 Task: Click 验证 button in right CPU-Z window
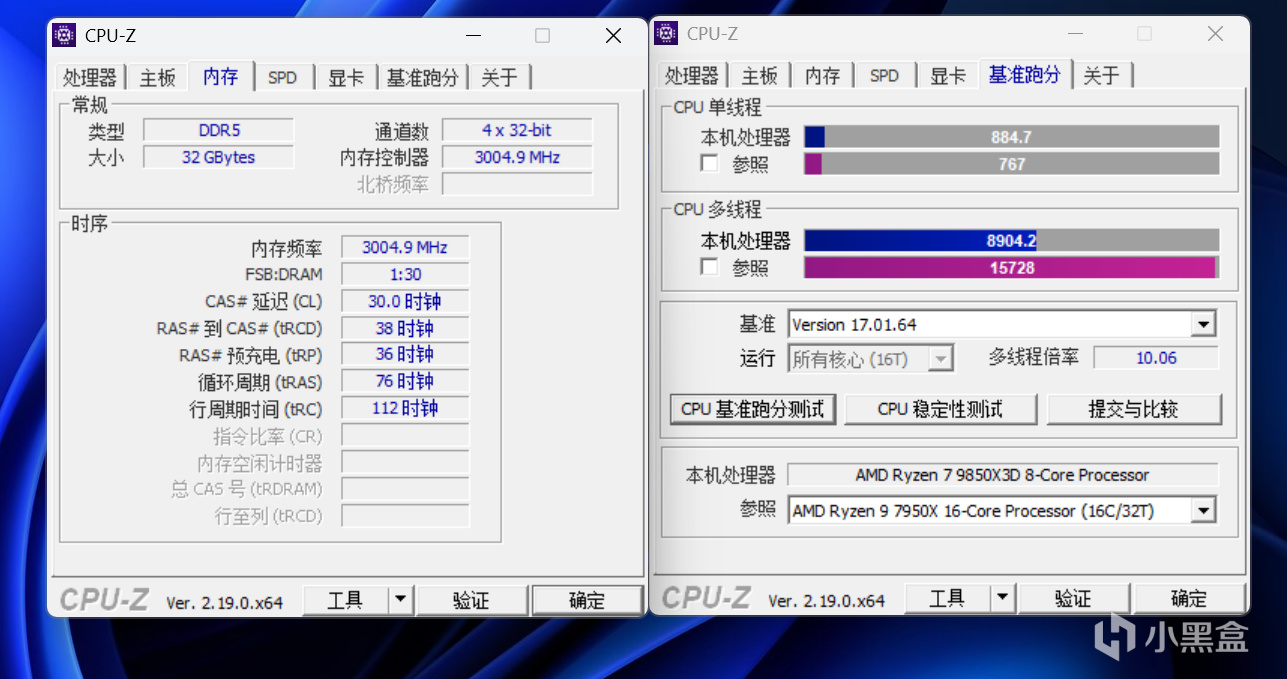pyautogui.click(x=1073, y=599)
